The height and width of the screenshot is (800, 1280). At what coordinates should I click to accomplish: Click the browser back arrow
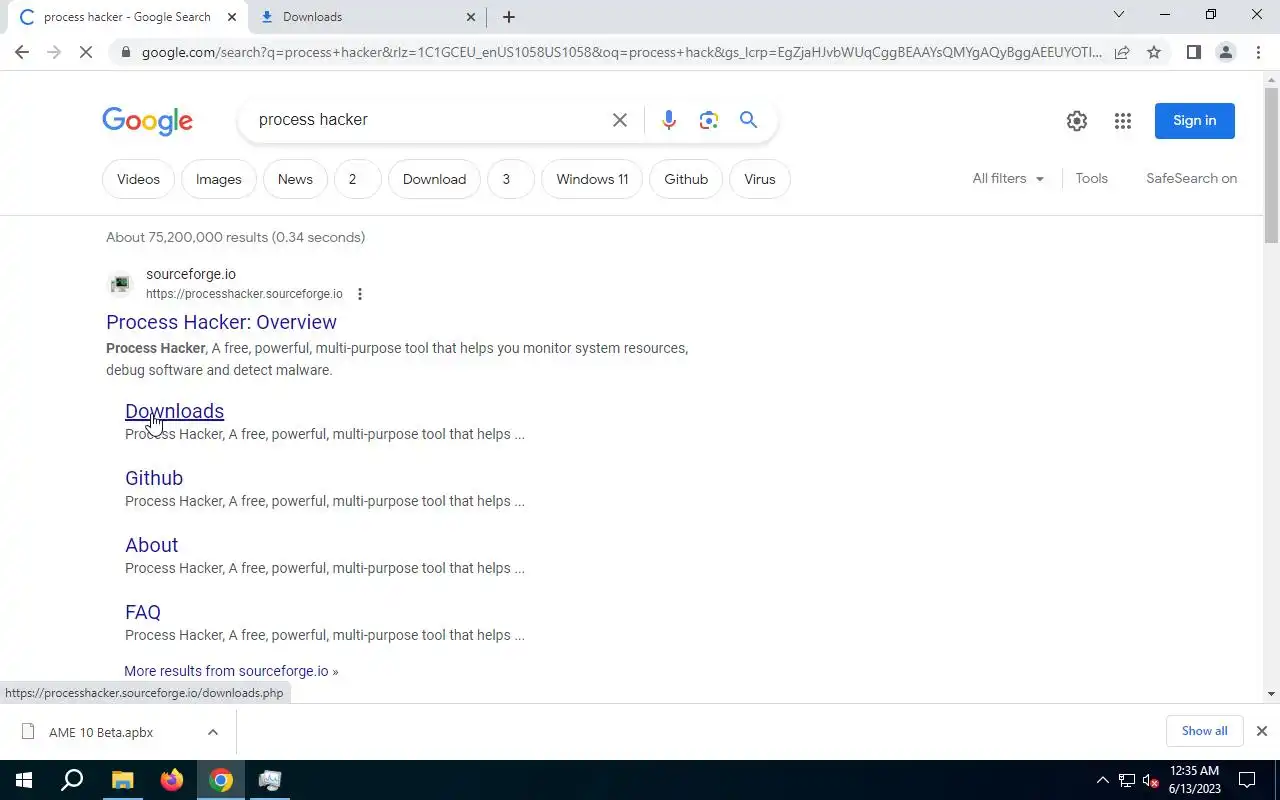[22, 52]
